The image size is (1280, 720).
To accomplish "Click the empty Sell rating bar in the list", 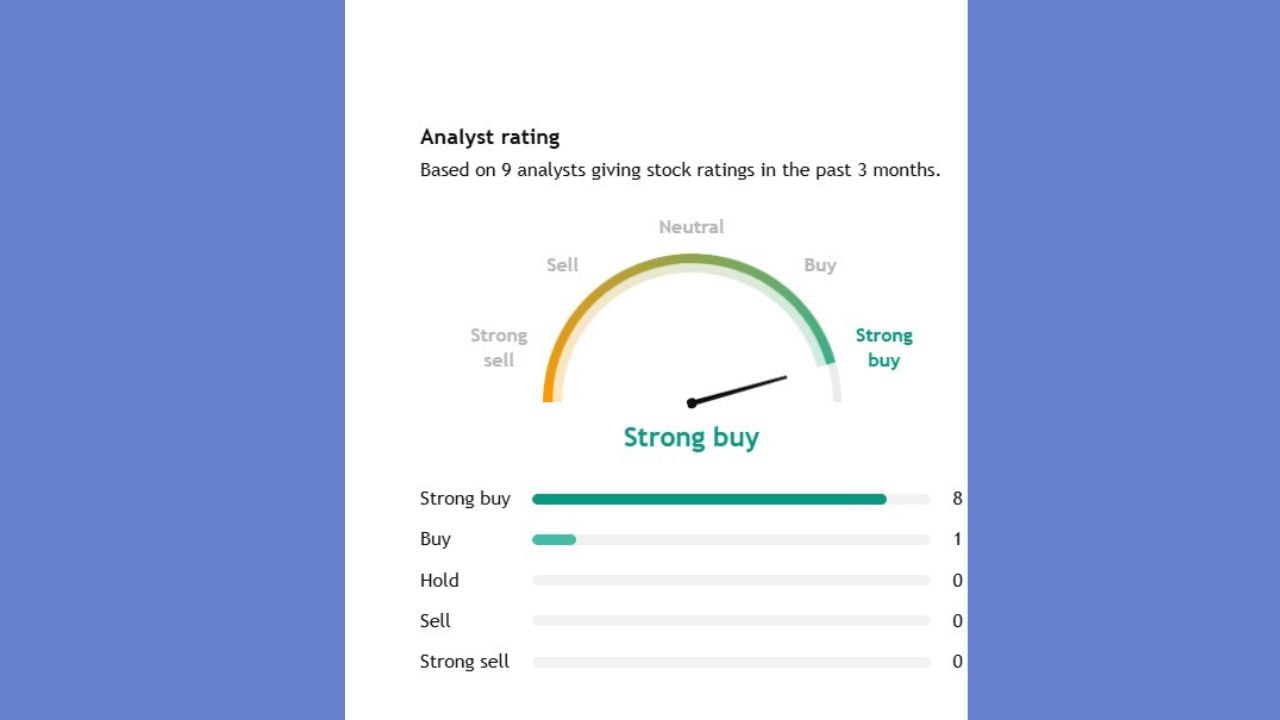I will (x=731, y=621).
